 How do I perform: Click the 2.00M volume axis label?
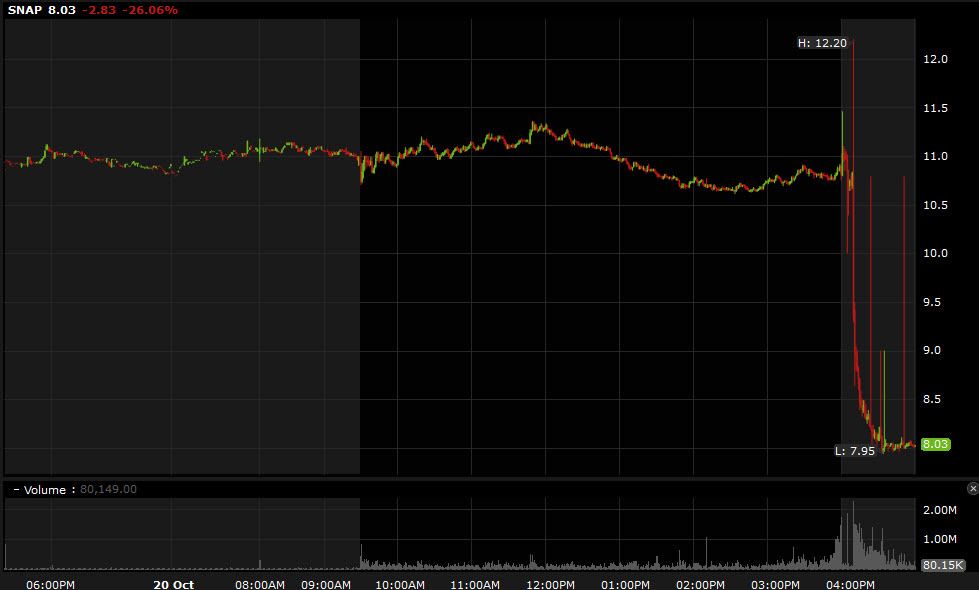tap(941, 510)
